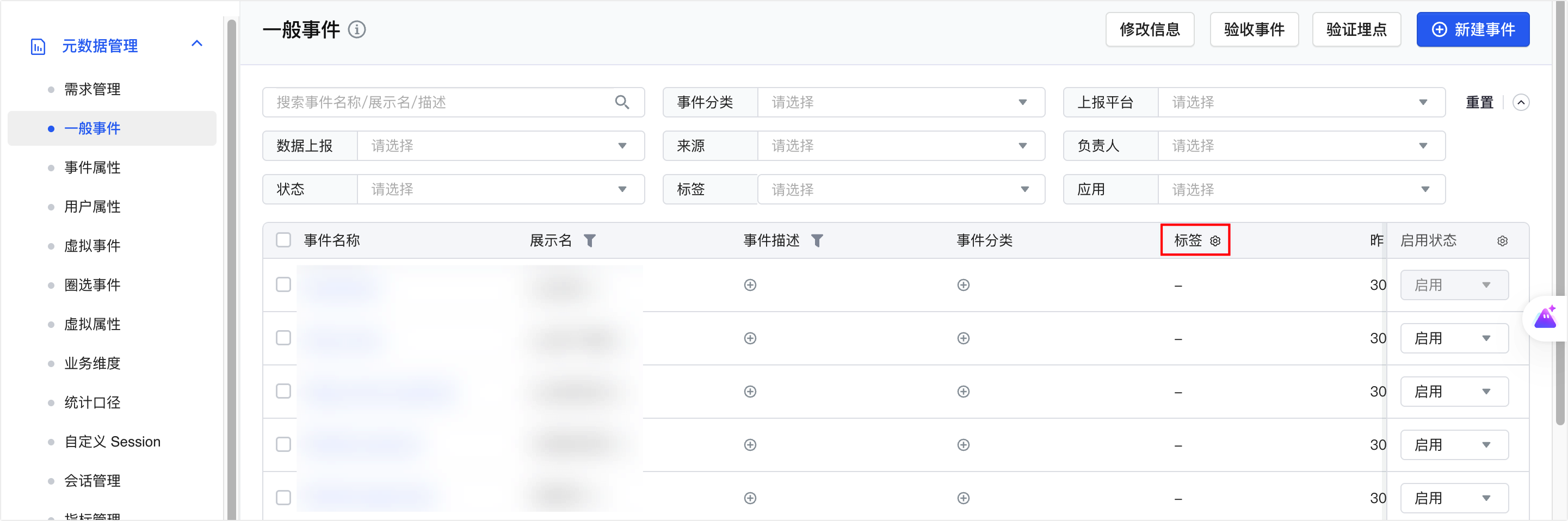Add 事件分类 in third table row
Image resolution: width=1568 pixels, height=521 pixels.
click(963, 392)
